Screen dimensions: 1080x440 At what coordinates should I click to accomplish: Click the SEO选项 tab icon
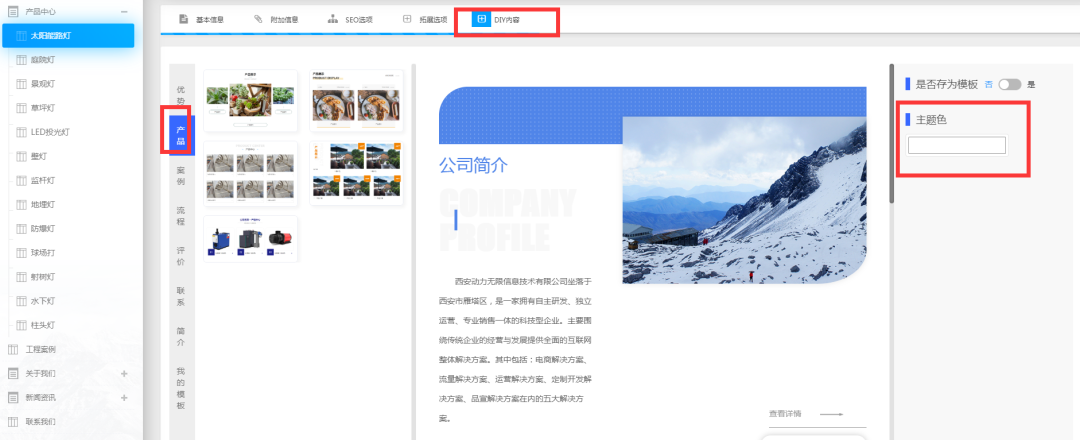[332, 19]
